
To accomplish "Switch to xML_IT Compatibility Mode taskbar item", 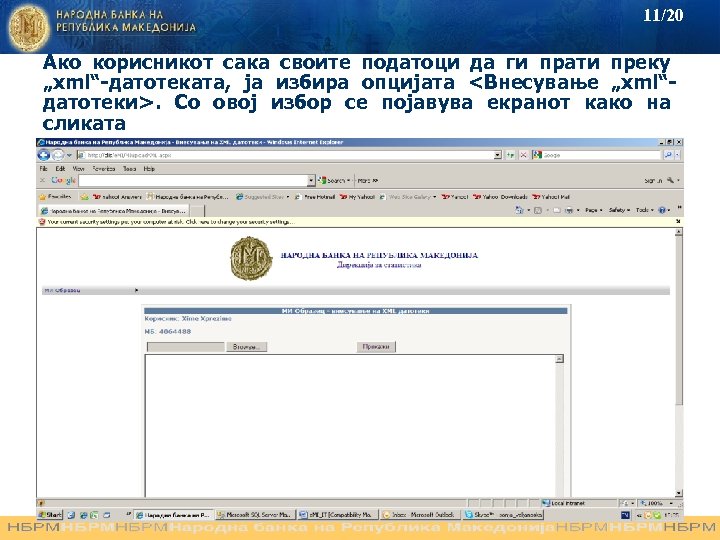I will tap(338, 515).
